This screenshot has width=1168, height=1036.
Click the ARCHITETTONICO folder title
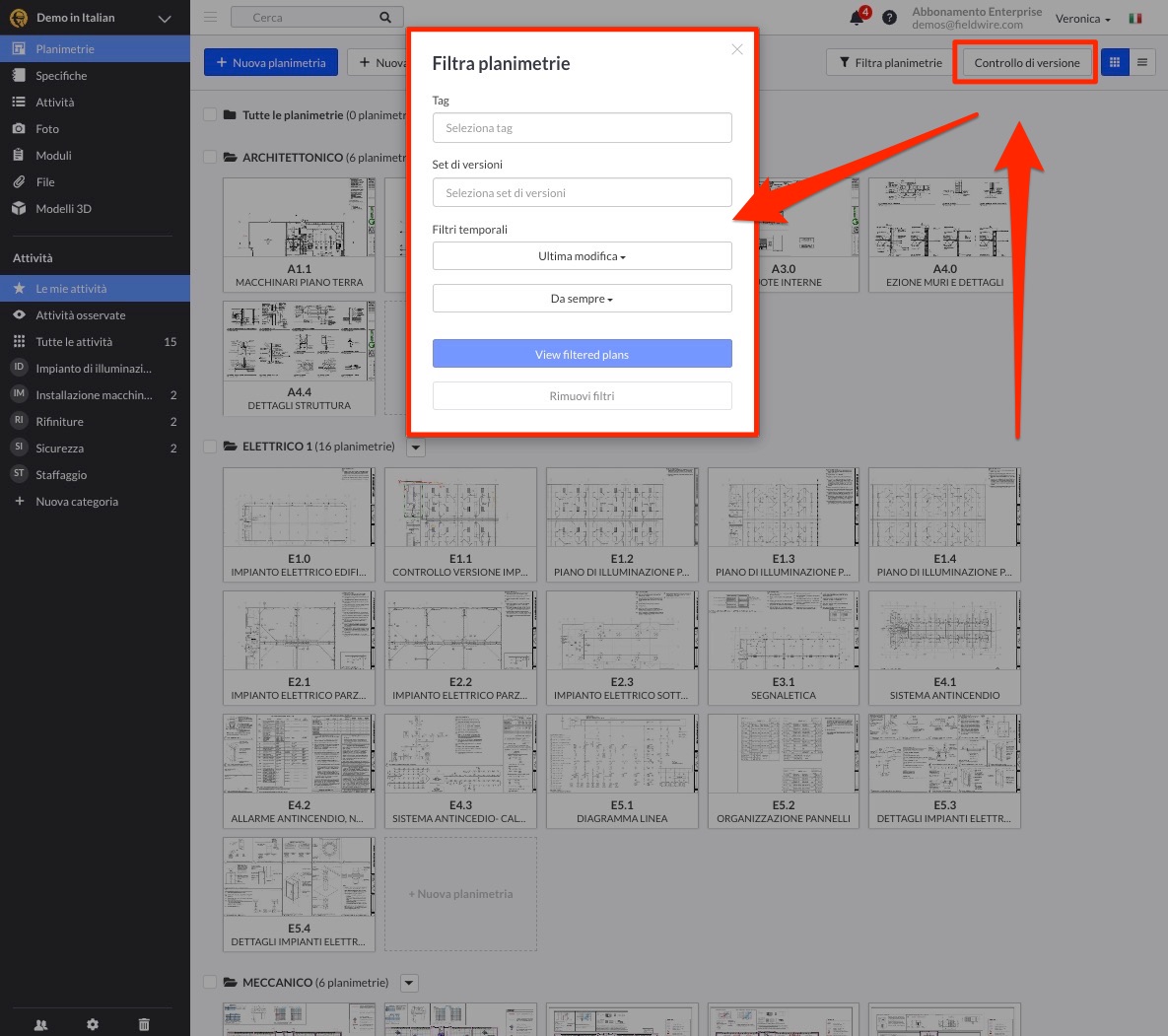(x=293, y=157)
